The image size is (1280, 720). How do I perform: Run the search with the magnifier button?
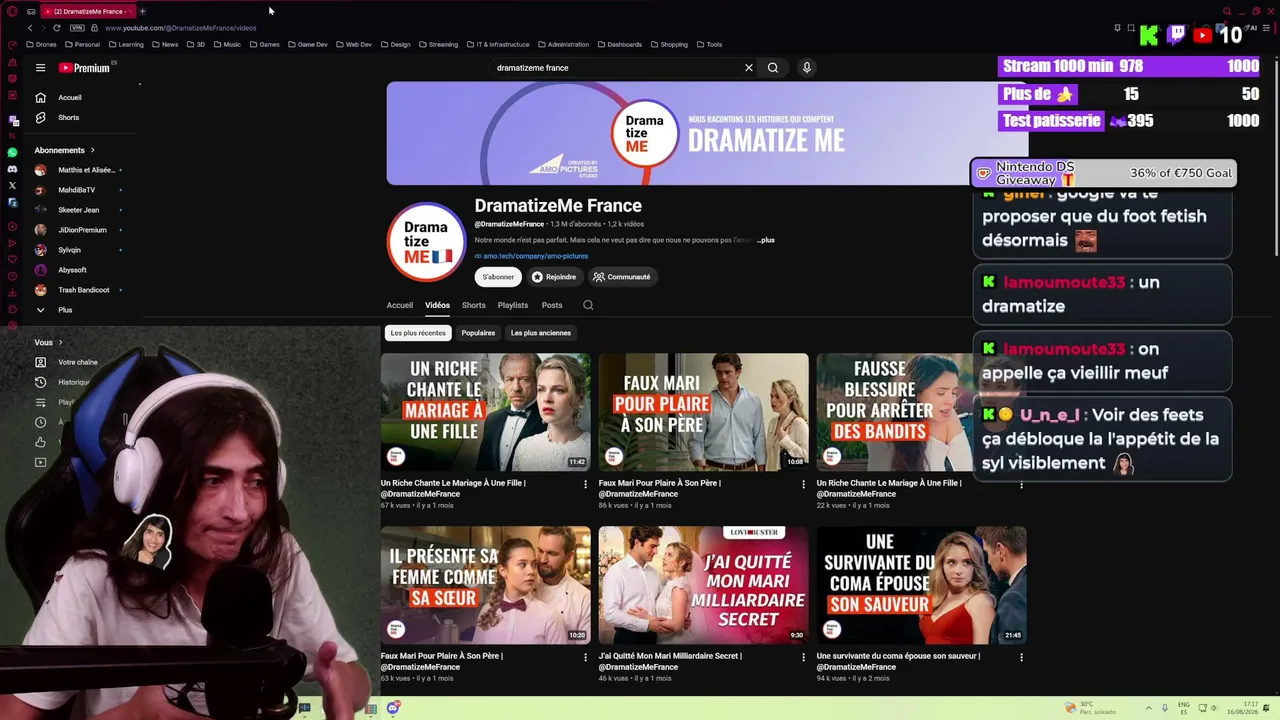point(773,68)
